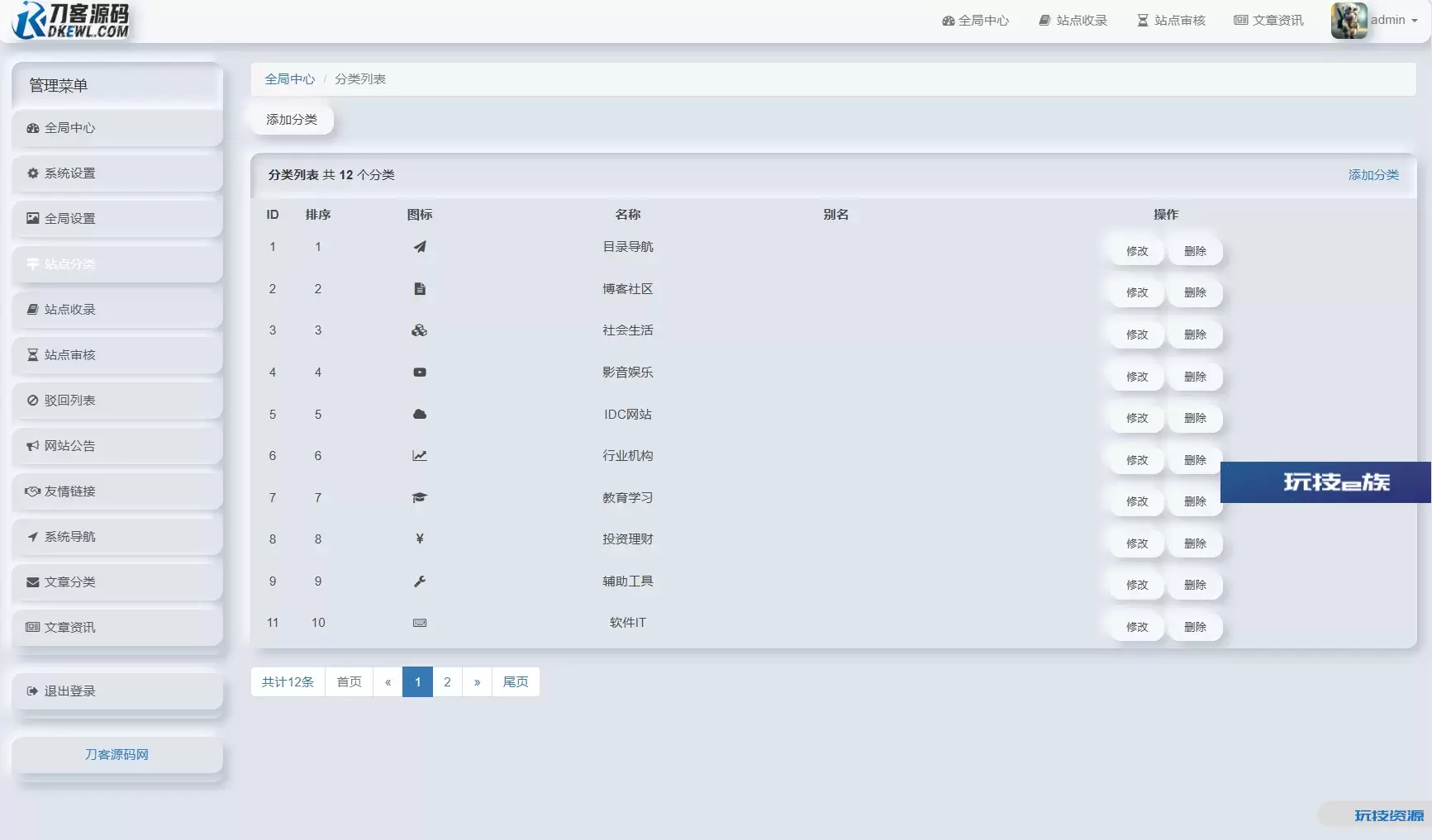Open 站点审核 in the top navigation

[1172, 21]
